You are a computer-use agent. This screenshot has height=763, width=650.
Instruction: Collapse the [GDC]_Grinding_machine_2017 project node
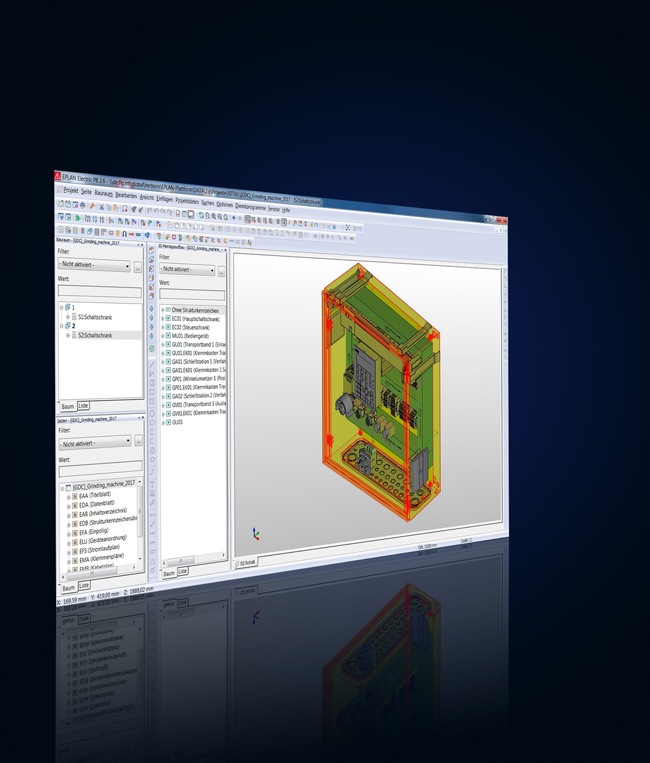(62, 488)
